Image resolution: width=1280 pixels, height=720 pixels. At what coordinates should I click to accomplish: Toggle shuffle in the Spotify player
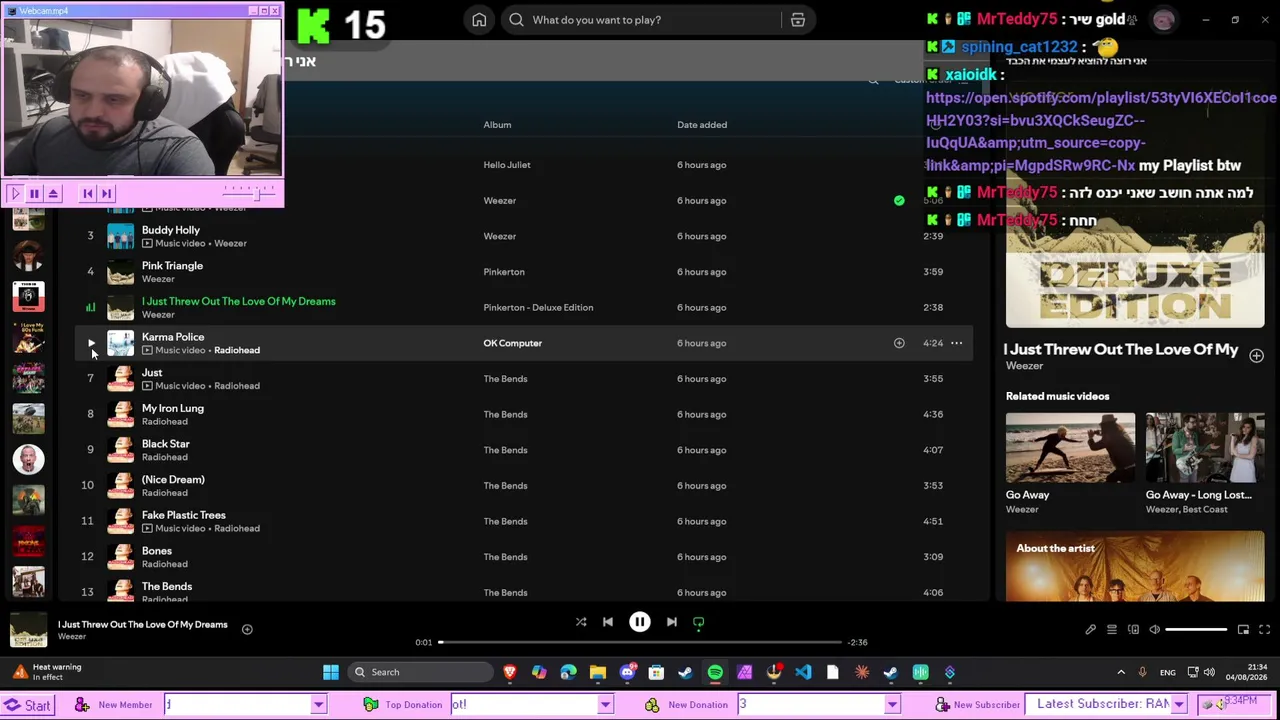point(581,622)
